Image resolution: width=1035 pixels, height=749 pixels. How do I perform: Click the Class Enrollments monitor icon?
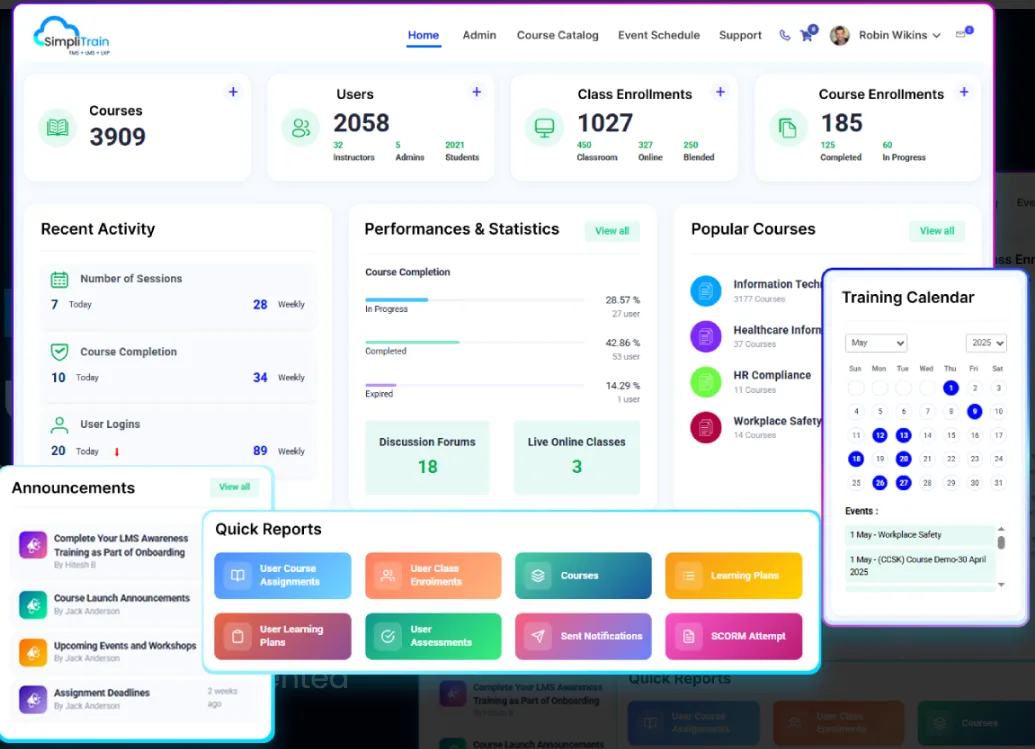click(543, 128)
